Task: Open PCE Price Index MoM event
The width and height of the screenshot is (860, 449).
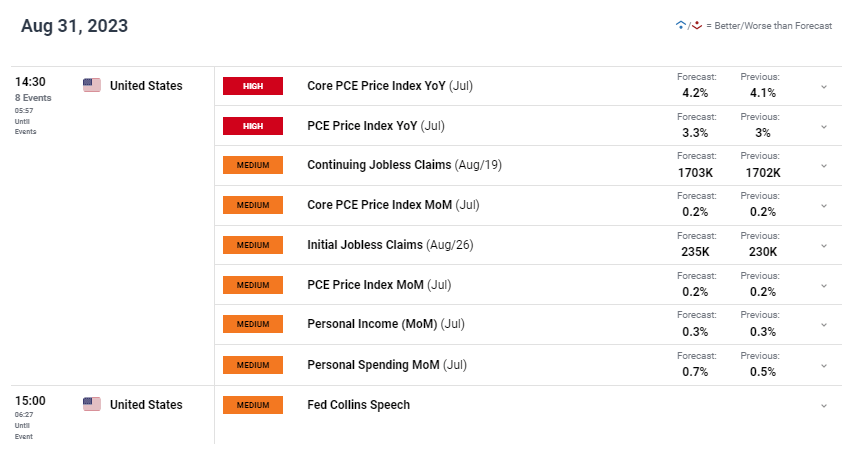Action: 379,285
